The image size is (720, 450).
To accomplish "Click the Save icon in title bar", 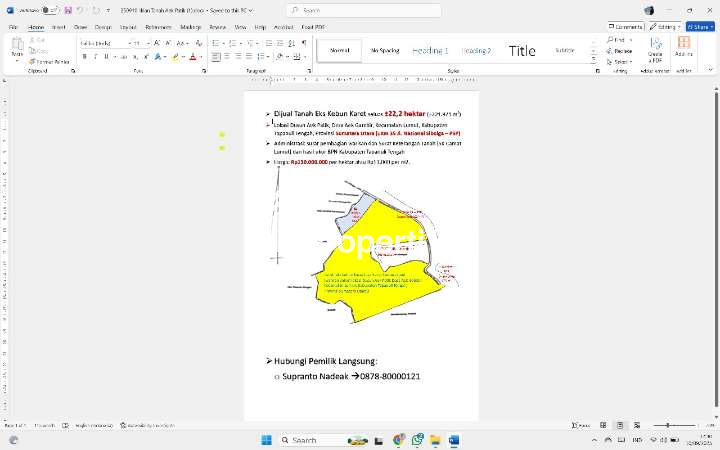I will pos(68,10).
